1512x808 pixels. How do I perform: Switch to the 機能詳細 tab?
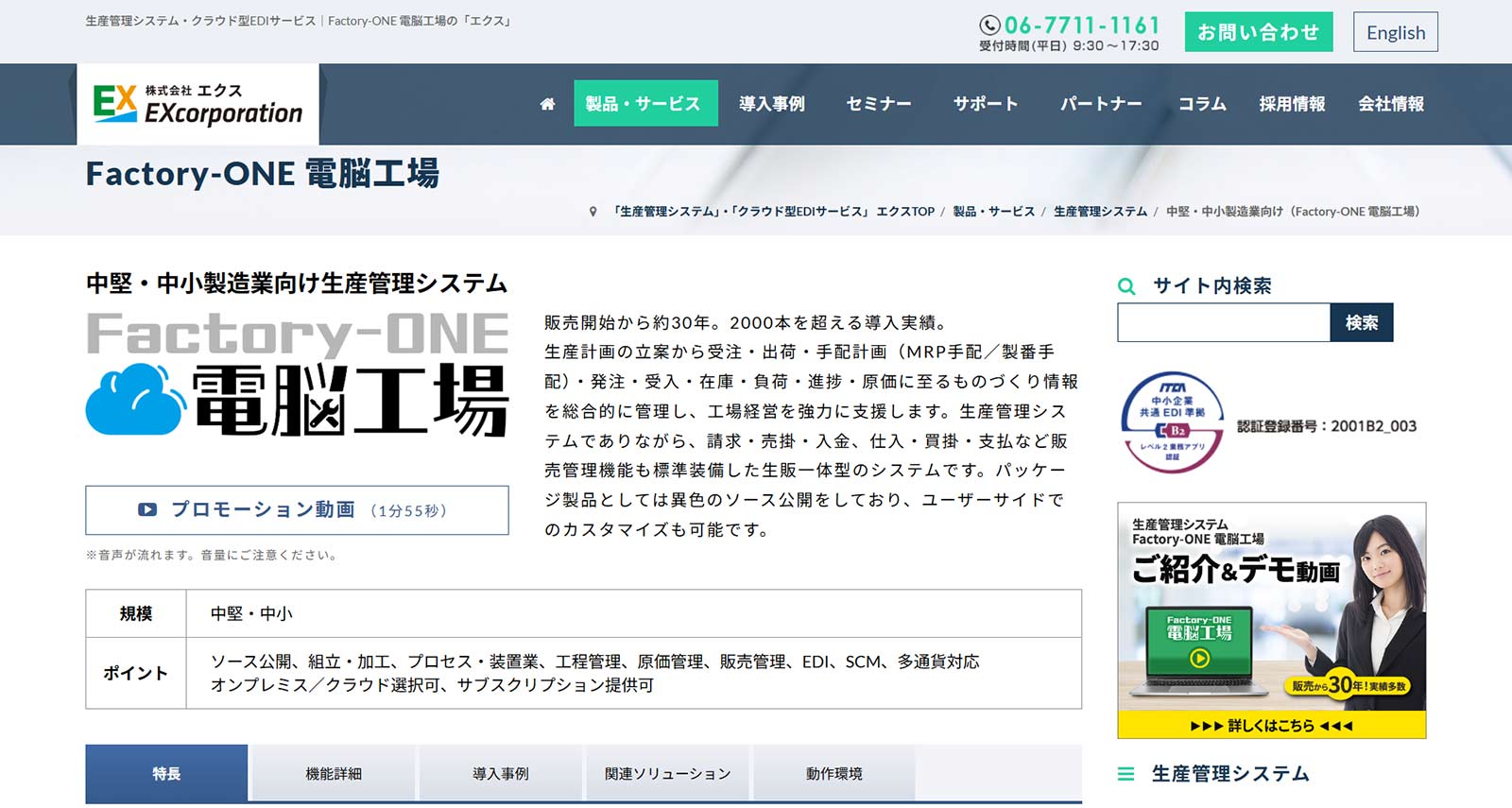(x=334, y=774)
